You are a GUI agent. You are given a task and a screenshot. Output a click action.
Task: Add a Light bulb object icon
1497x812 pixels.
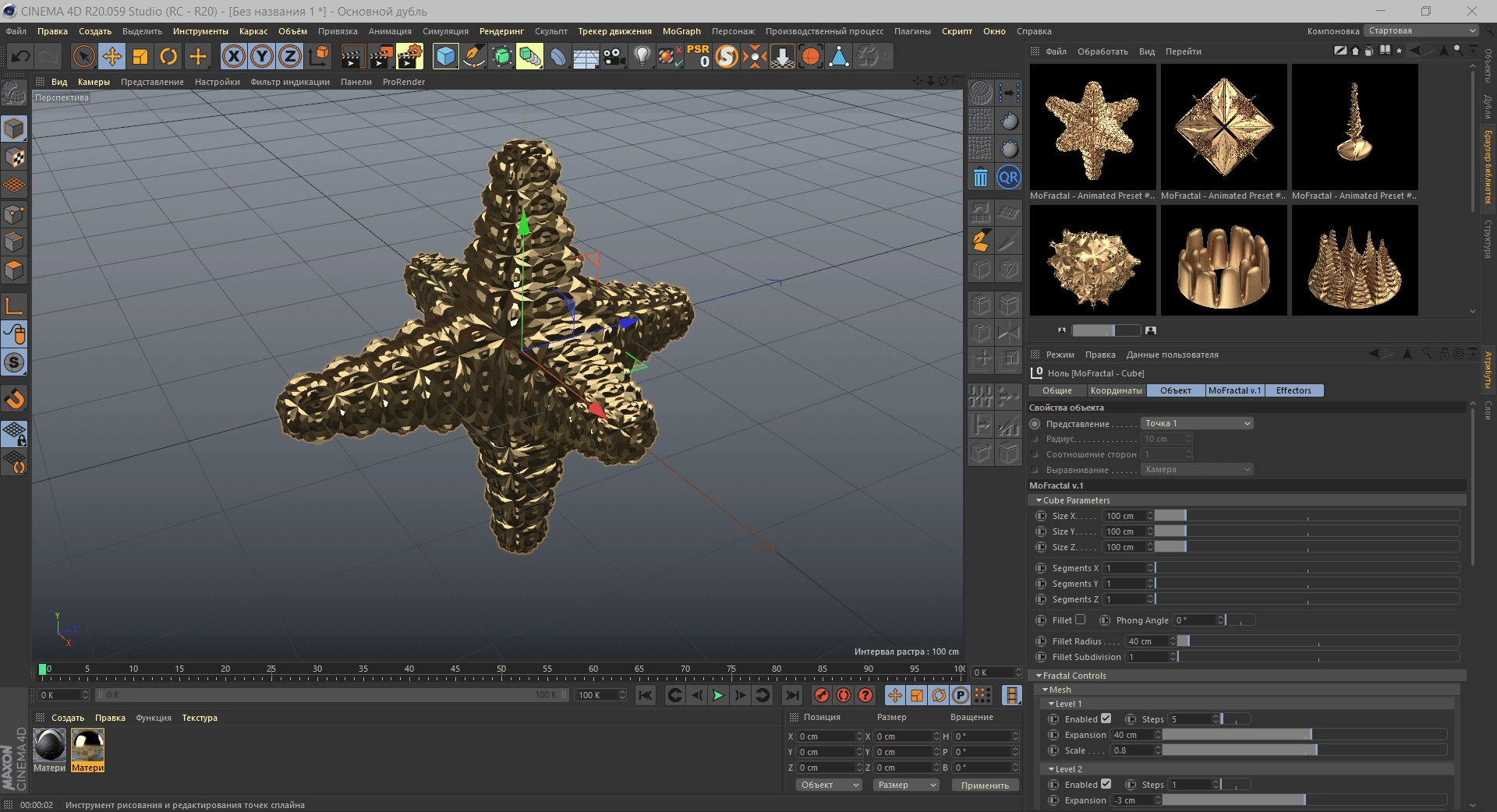tap(642, 56)
